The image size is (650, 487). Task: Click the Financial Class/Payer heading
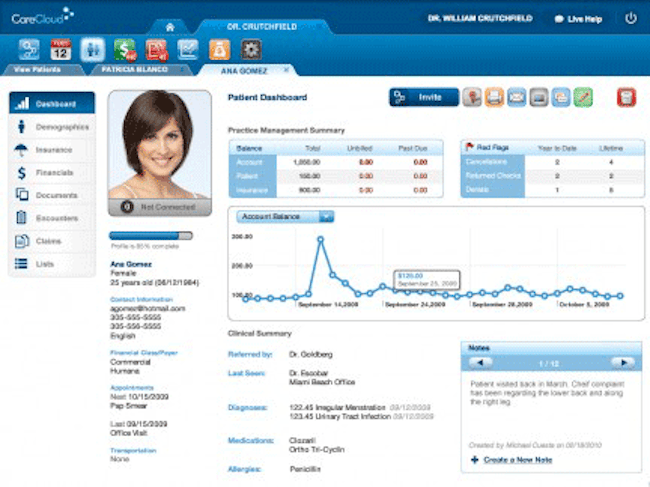tap(144, 353)
